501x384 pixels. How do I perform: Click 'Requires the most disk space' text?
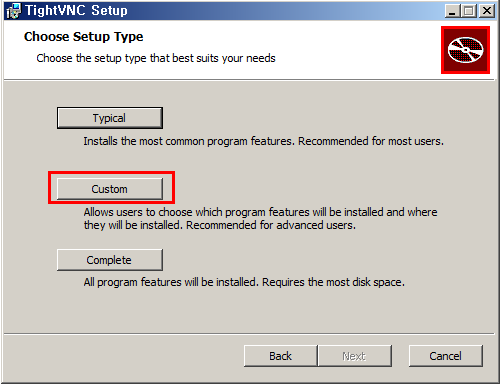click(333, 282)
